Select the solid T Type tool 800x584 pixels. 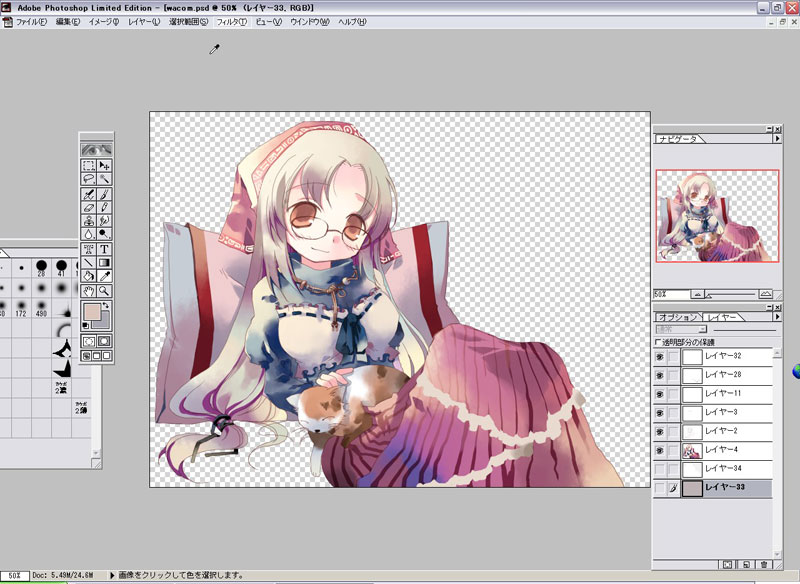pos(104,249)
